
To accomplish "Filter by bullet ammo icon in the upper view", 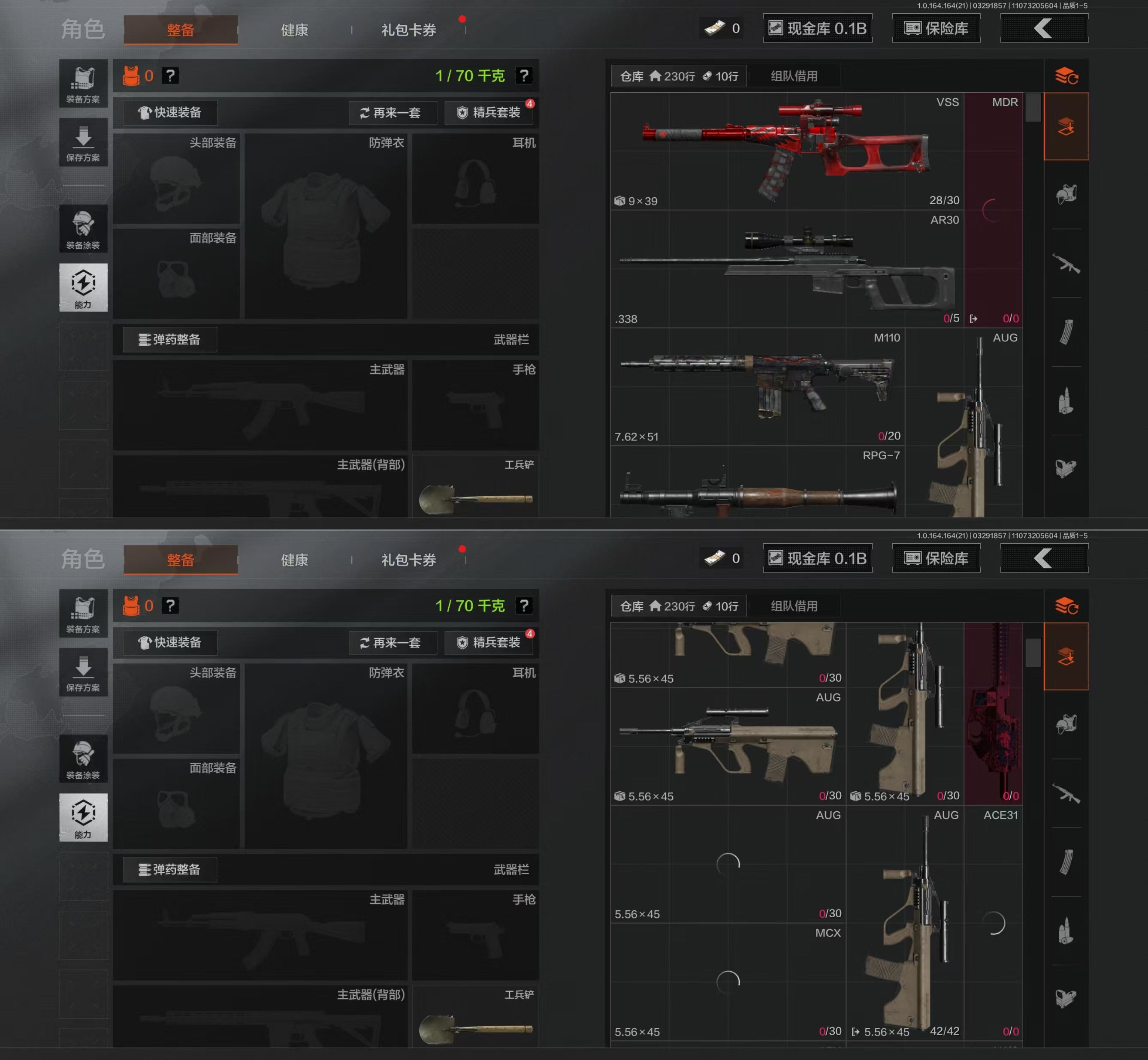I will coord(1066,401).
